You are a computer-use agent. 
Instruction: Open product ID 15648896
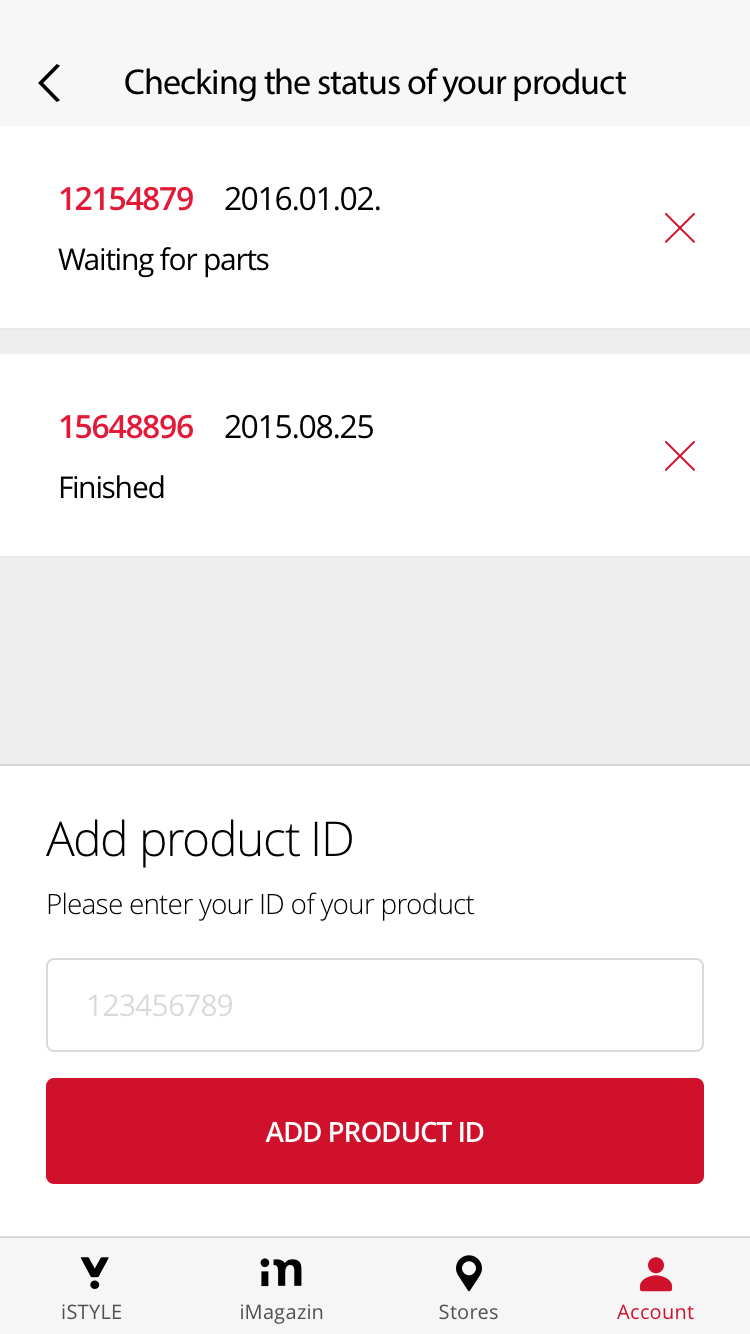click(x=126, y=427)
